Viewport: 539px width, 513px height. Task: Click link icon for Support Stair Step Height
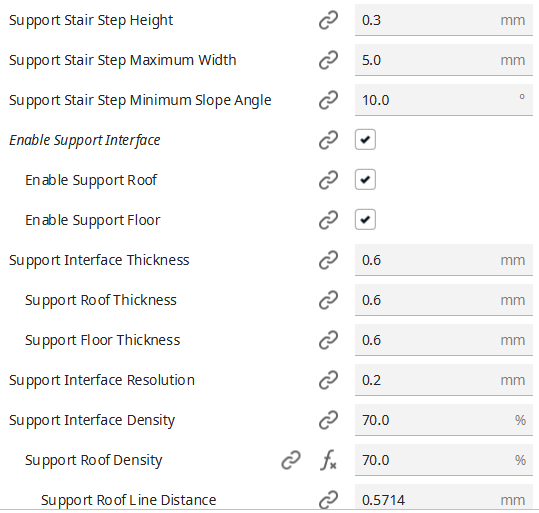(328, 20)
